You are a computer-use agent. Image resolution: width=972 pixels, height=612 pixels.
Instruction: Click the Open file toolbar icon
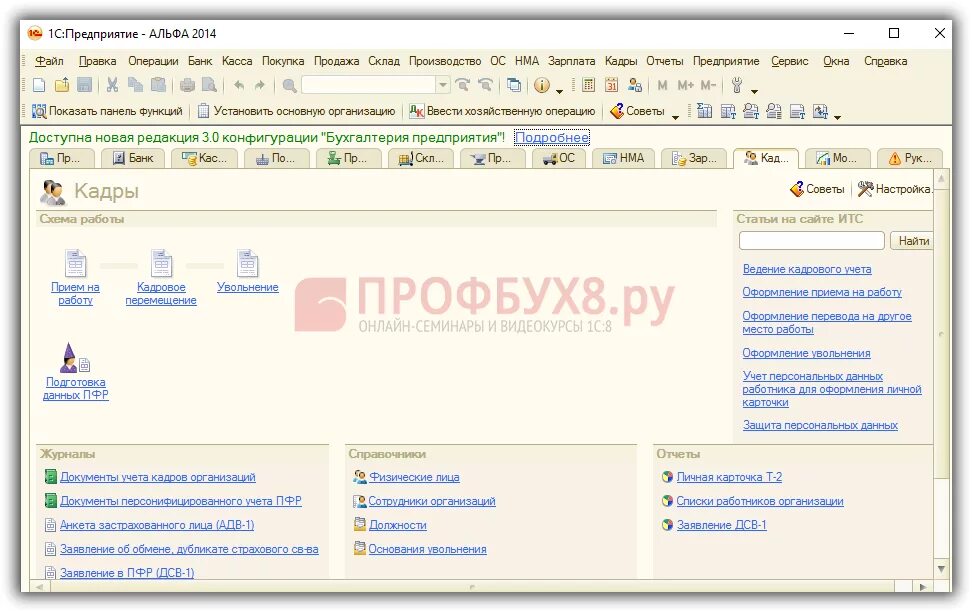point(62,85)
